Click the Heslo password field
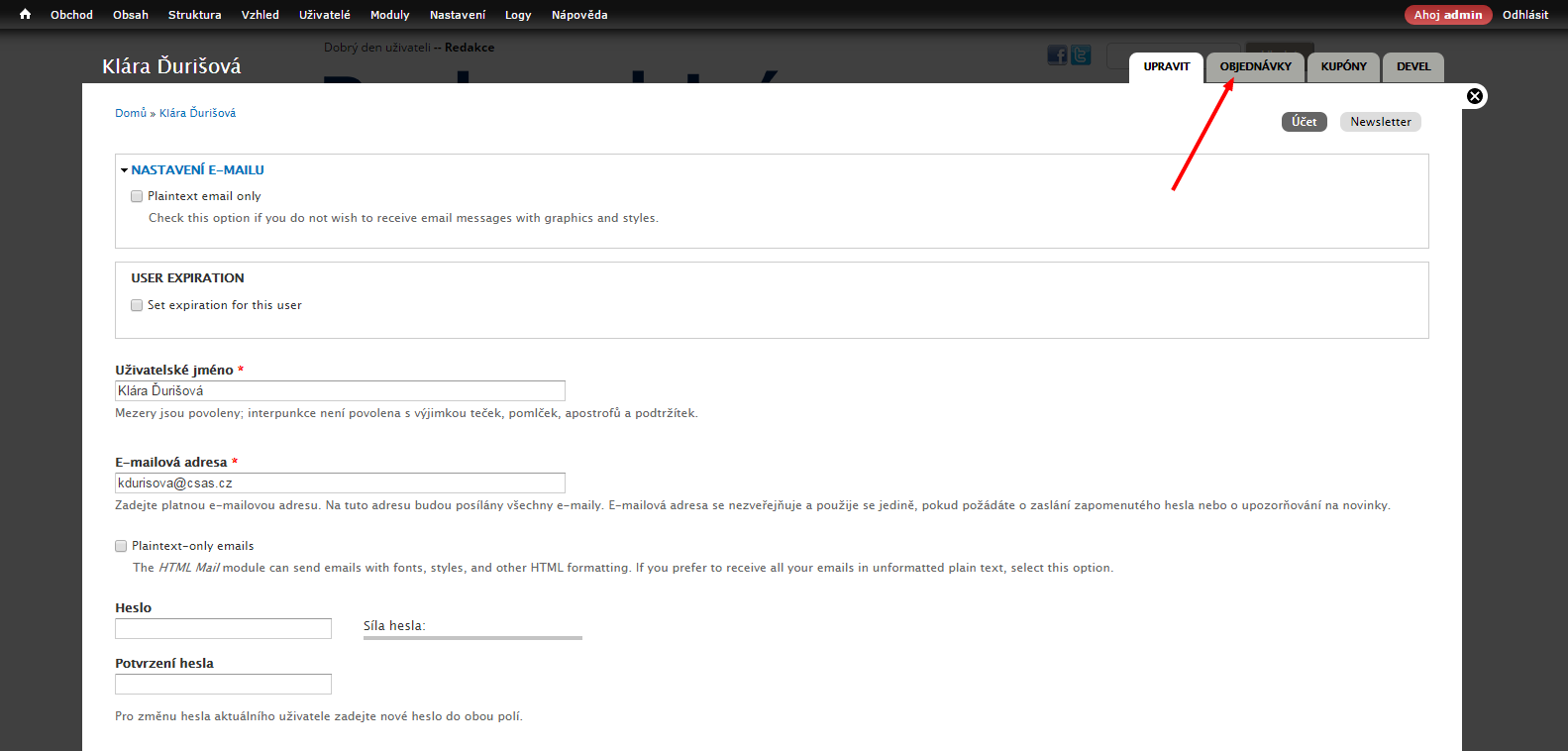This screenshot has width=1568, height=751. click(x=223, y=629)
